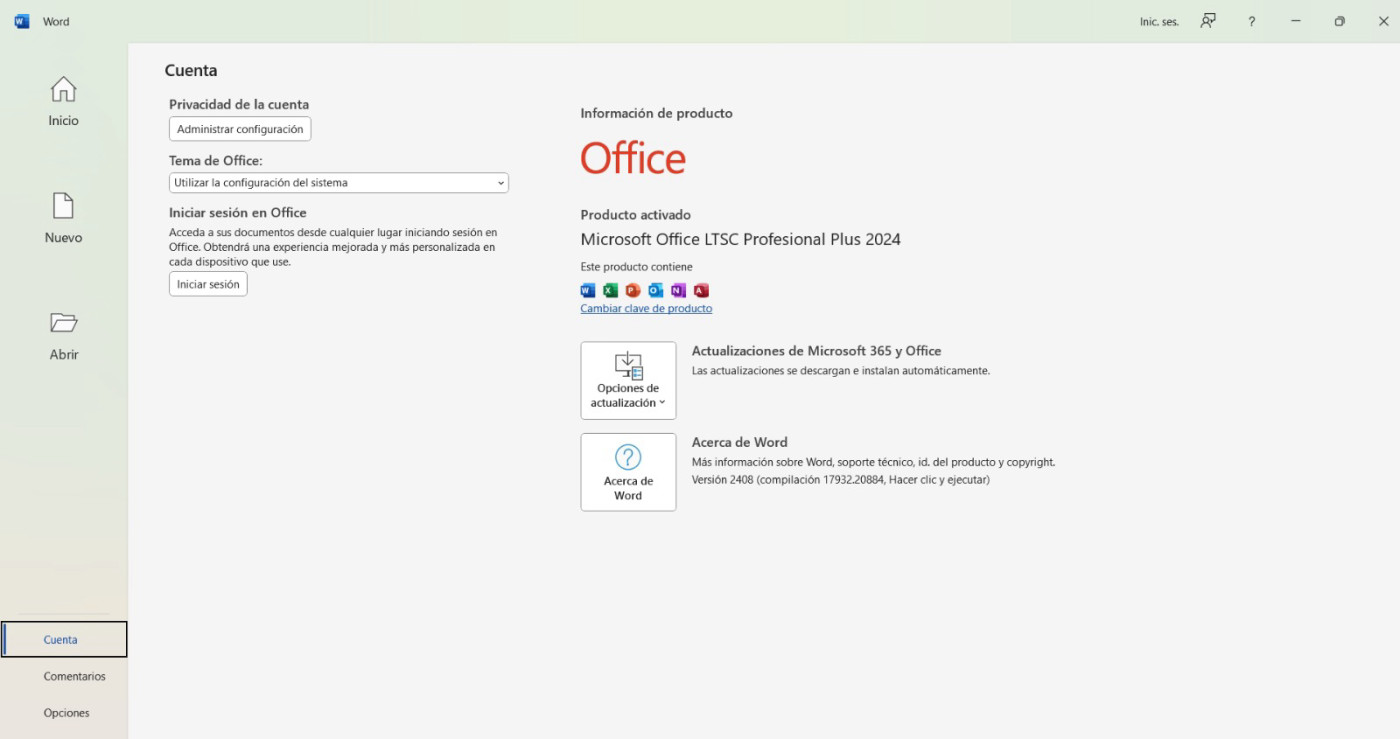This screenshot has height=739, width=1400.
Task: Click the Word logo in title bar
Action: point(22,21)
